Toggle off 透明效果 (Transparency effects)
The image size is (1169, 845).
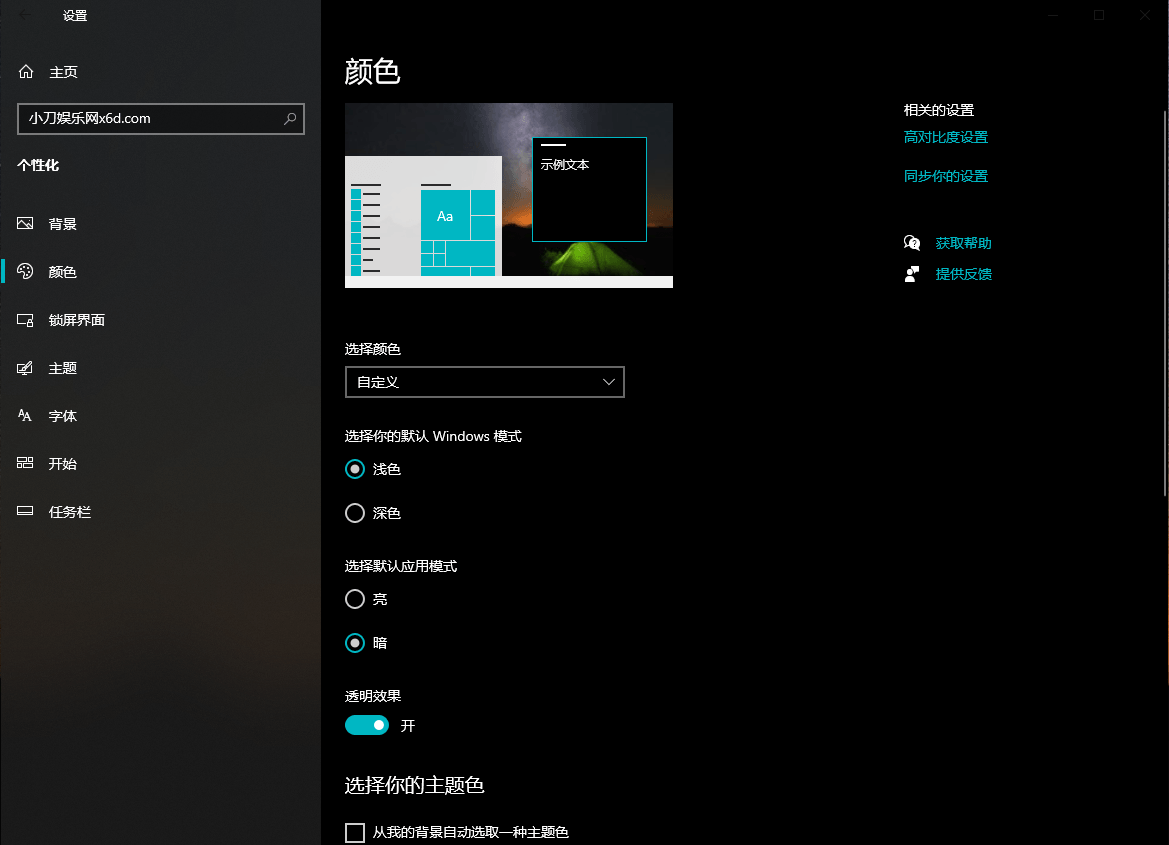(x=367, y=724)
